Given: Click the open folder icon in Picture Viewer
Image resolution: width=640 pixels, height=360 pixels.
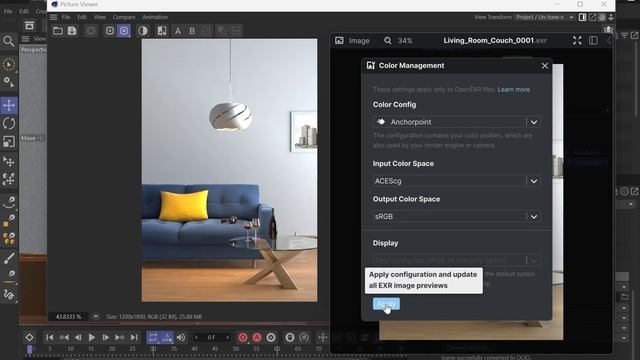Looking at the screenshot, I should click(58, 31).
